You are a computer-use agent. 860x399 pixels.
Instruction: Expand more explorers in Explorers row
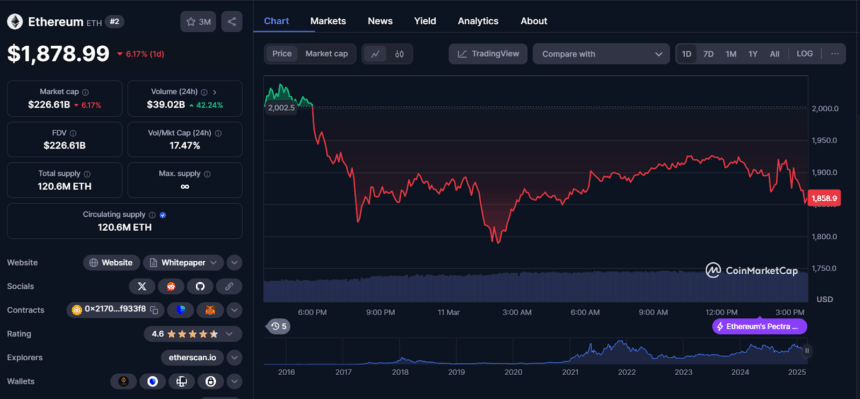click(235, 357)
